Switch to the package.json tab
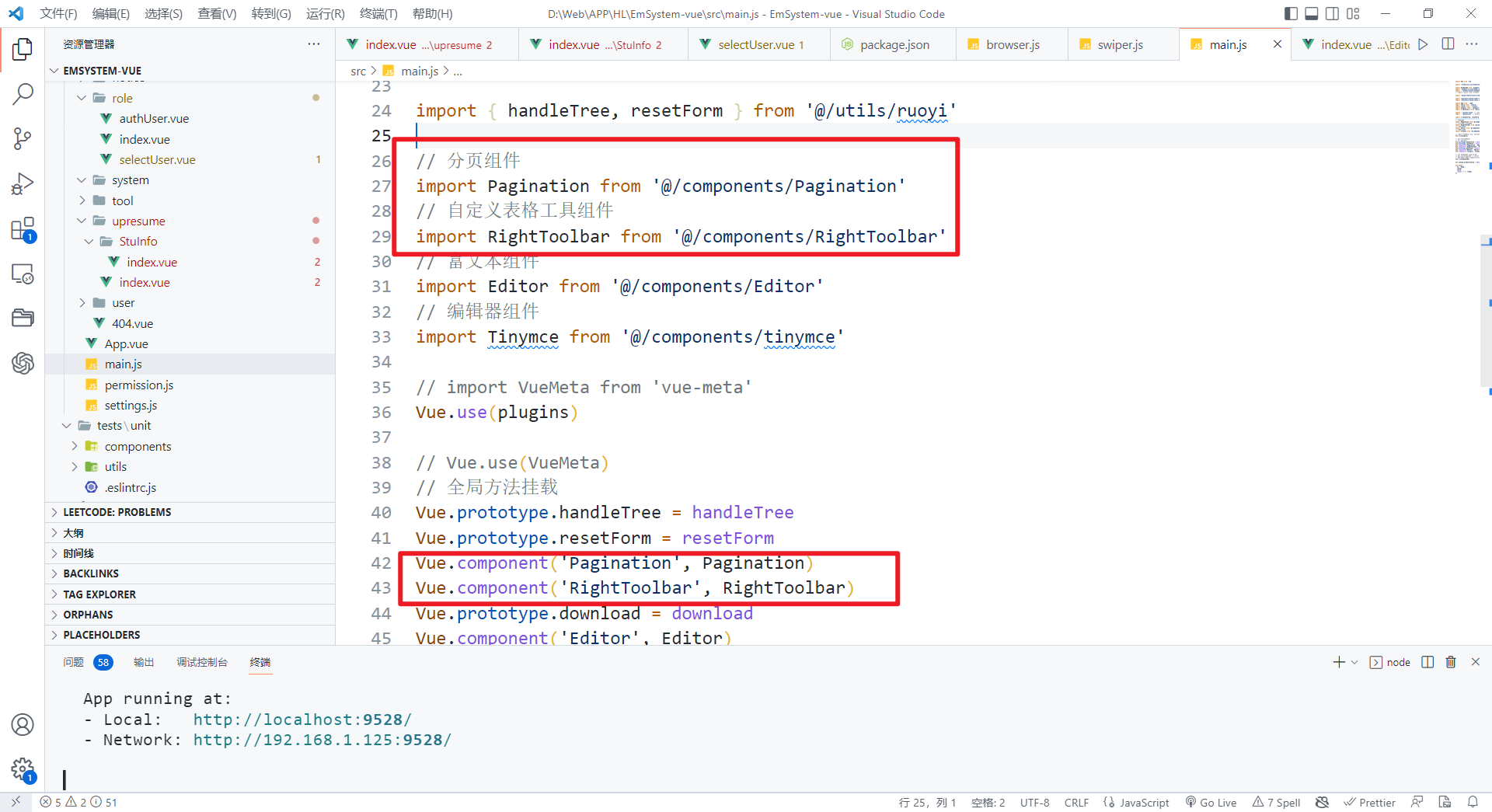Viewport: 1492px width, 812px height. [x=894, y=44]
